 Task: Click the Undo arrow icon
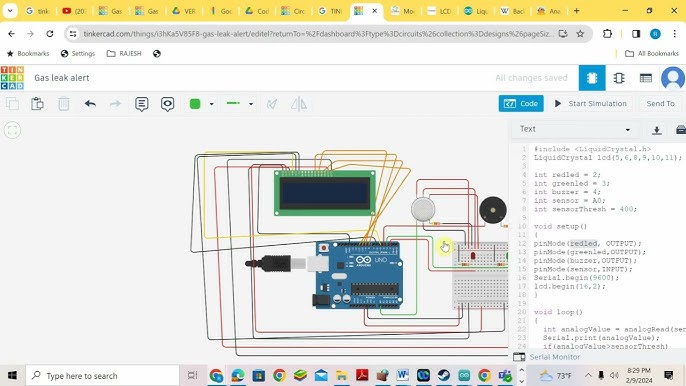[x=90, y=104]
